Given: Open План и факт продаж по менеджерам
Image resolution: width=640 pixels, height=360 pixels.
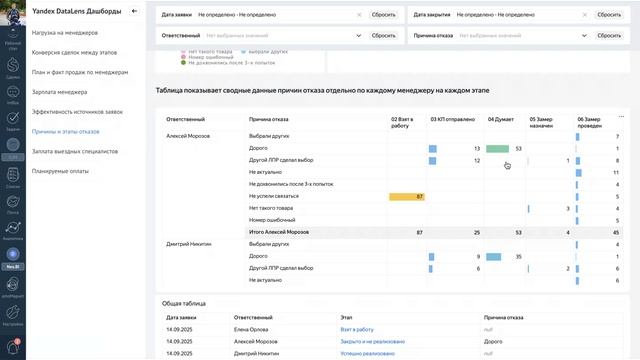Looking at the screenshot, I should (80, 72).
